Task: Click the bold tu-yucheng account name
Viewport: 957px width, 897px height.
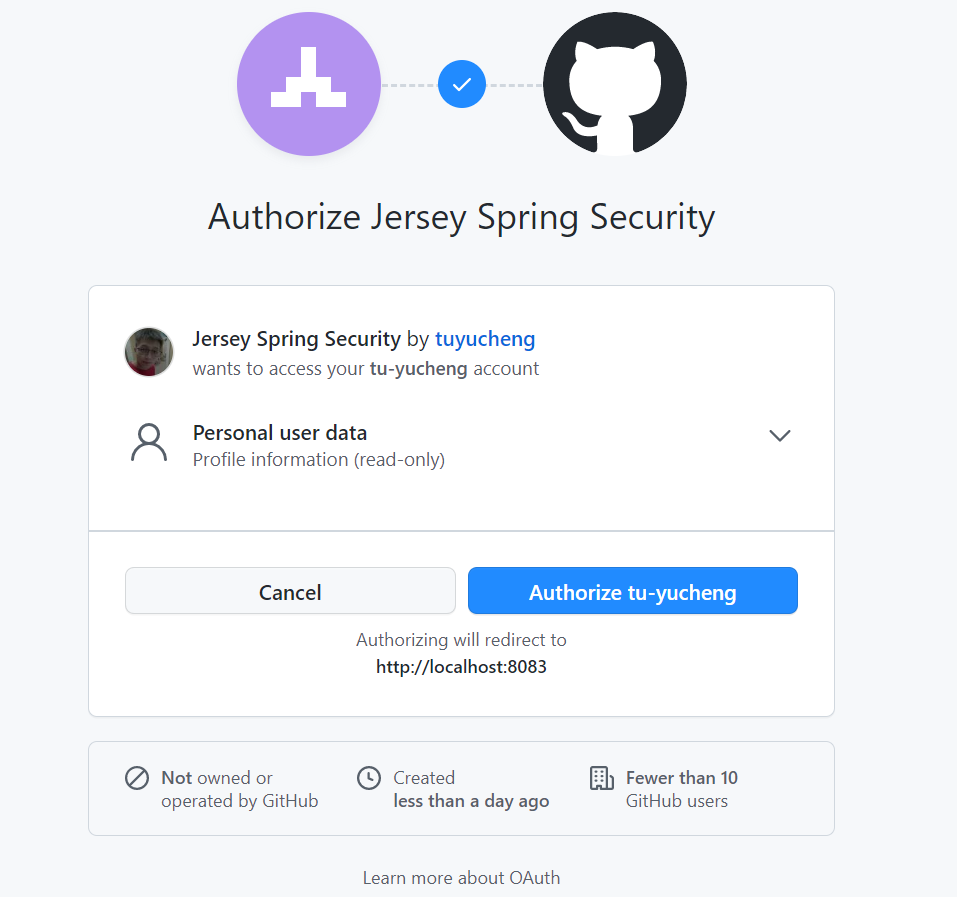Action: click(x=418, y=368)
